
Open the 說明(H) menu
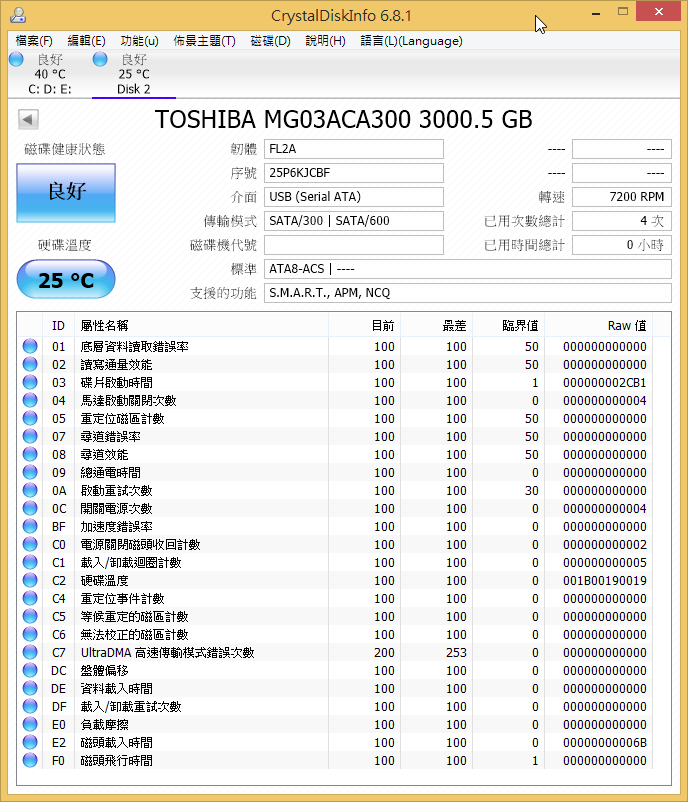tap(325, 41)
